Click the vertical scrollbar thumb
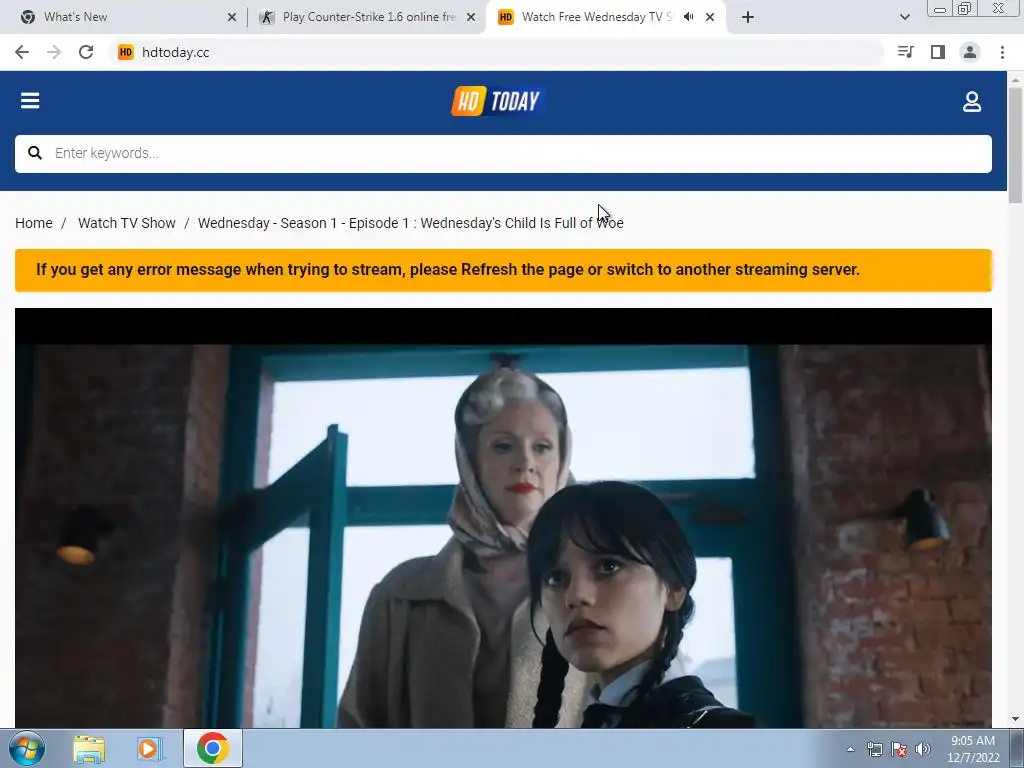Screen dimensions: 1024x768 click(x=1016, y=145)
